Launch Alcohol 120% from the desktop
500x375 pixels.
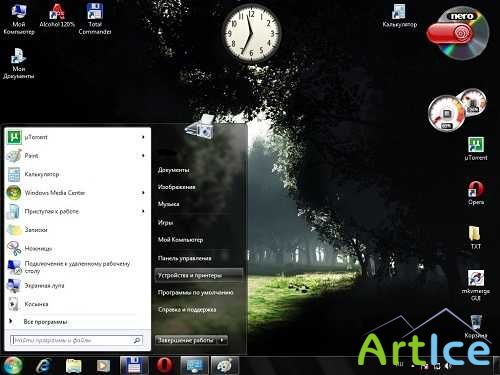[x=57, y=16]
